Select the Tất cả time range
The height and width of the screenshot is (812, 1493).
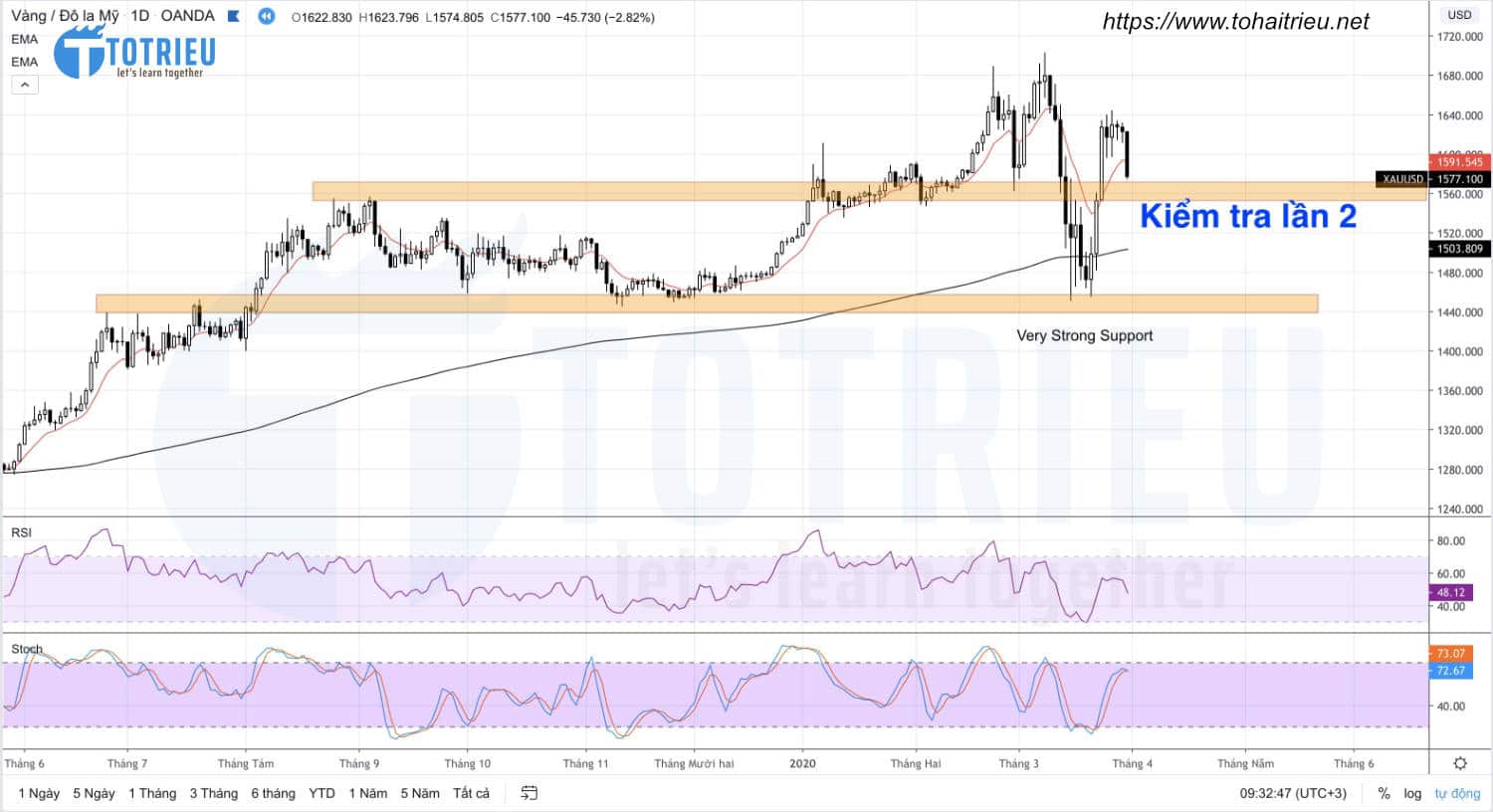coord(472,793)
